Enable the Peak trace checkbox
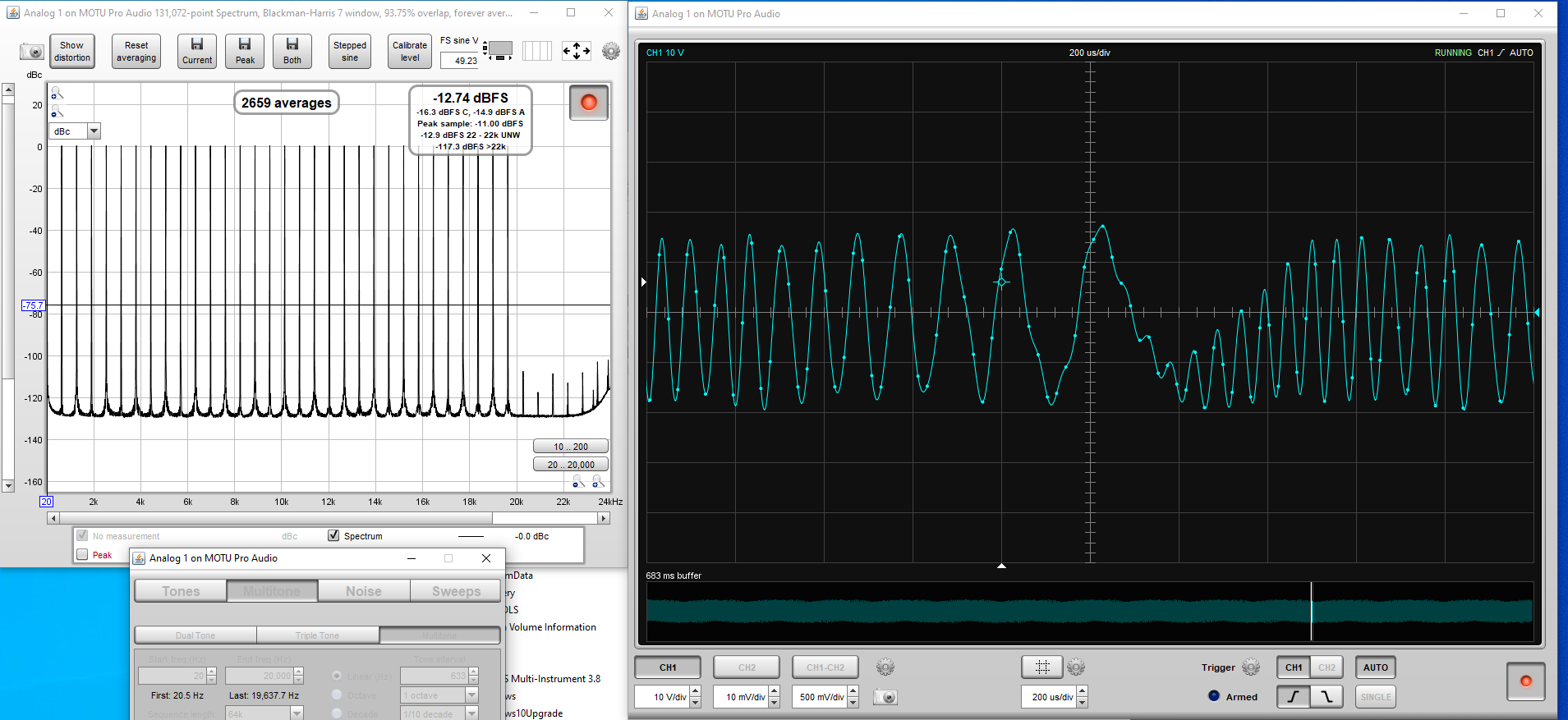The width and height of the screenshot is (1568, 720). pos(82,554)
